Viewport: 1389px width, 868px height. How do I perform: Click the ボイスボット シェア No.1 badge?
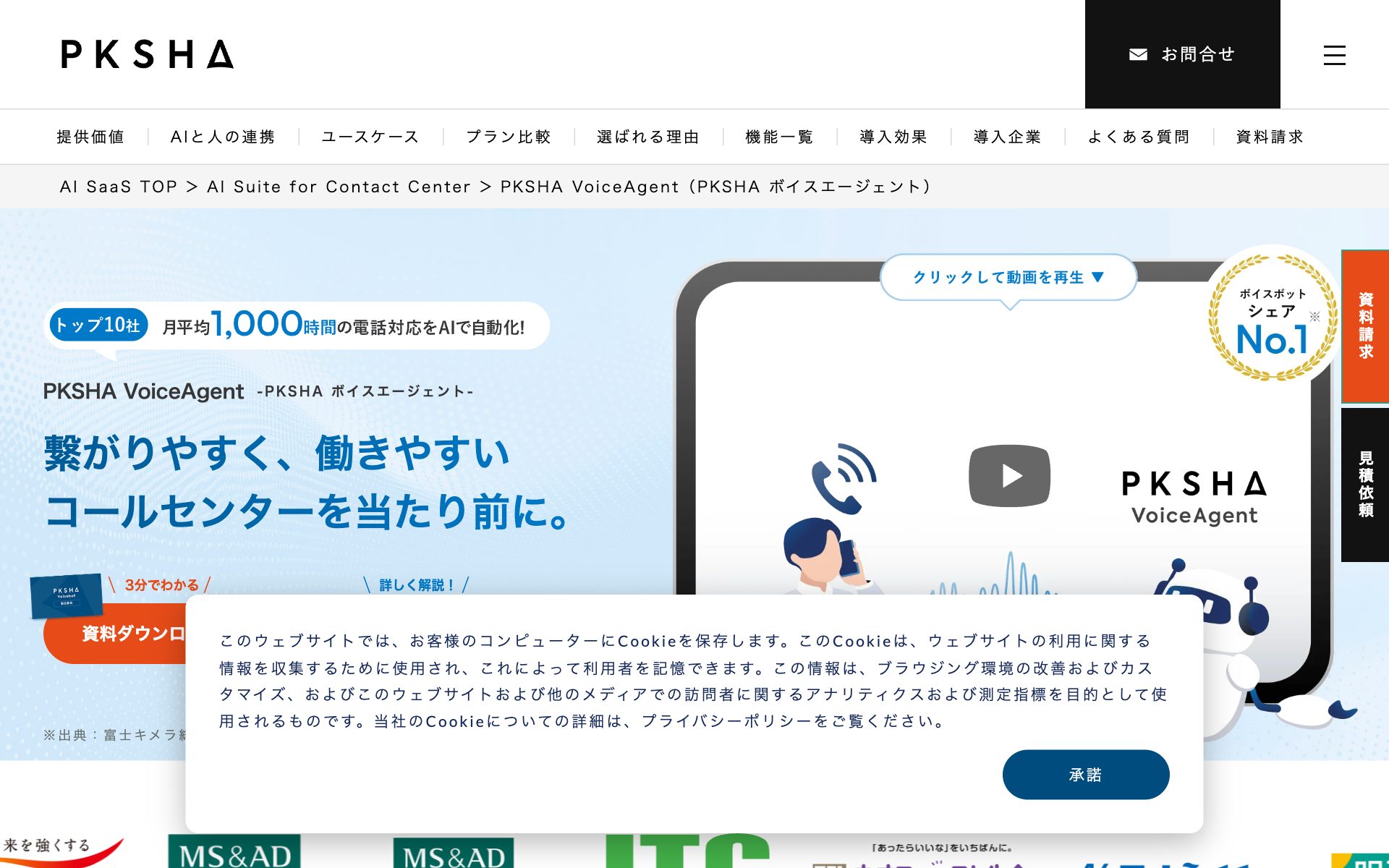1273,315
